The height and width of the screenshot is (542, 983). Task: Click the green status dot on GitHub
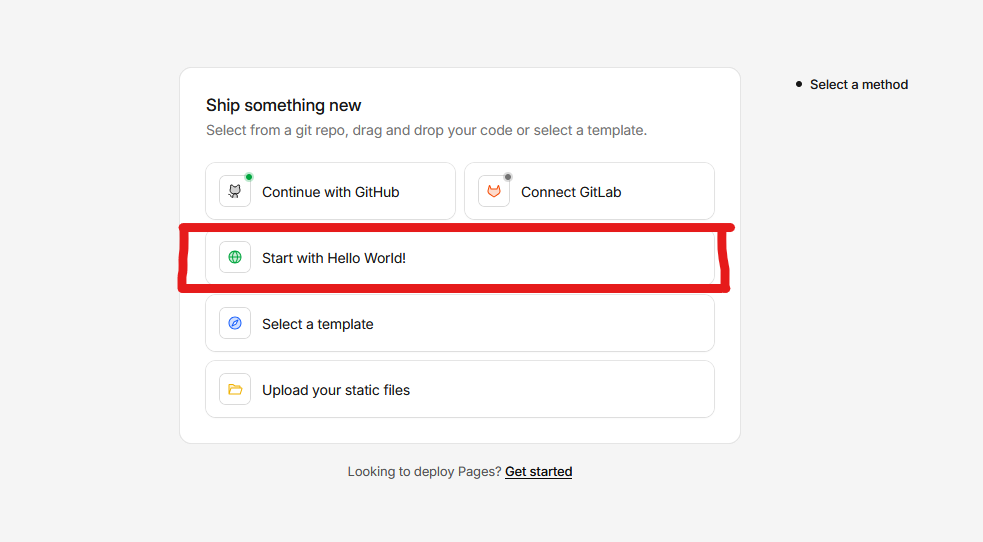pyautogui.click(x=249, y=177)
